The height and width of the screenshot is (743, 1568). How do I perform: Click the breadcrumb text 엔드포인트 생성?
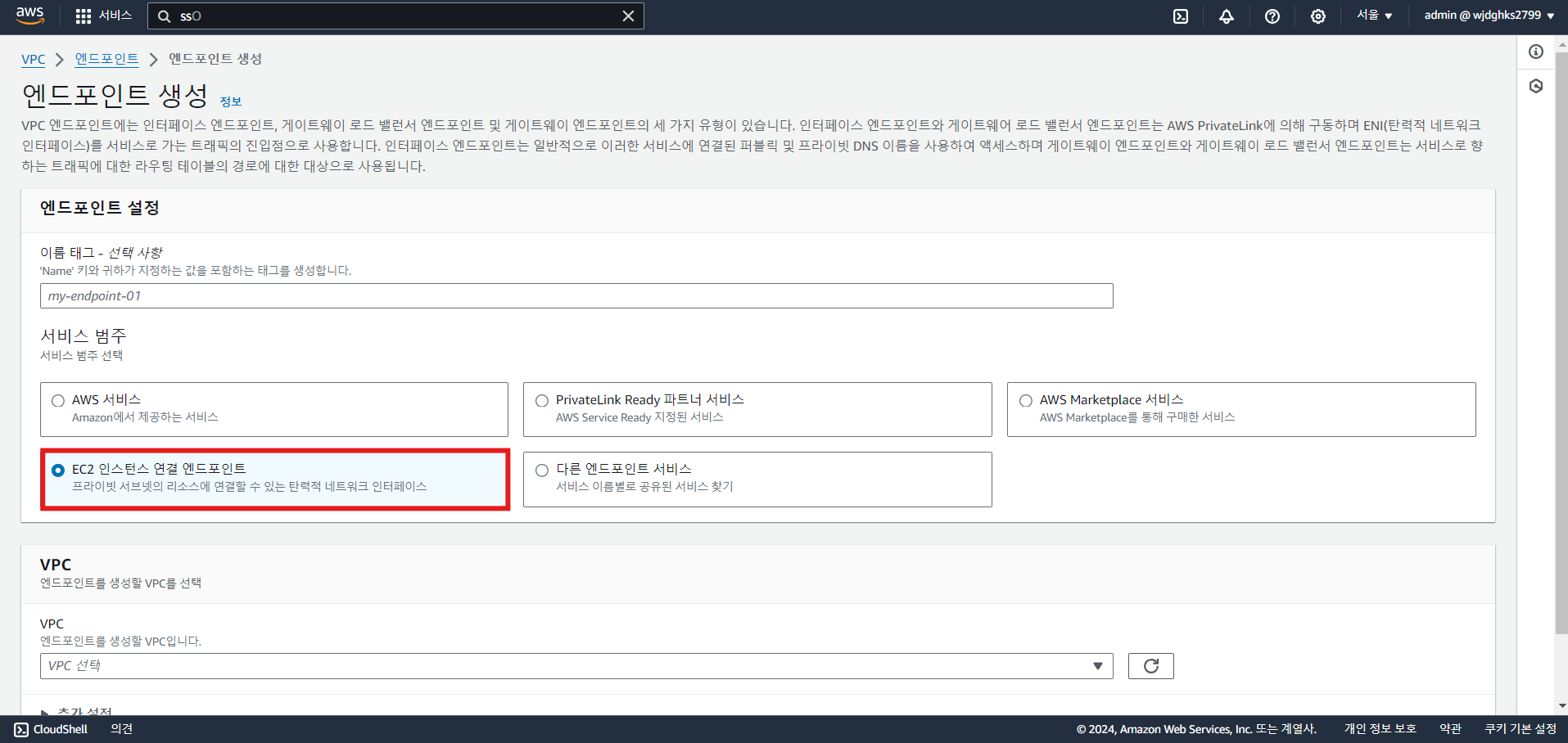tap(215, 59)
